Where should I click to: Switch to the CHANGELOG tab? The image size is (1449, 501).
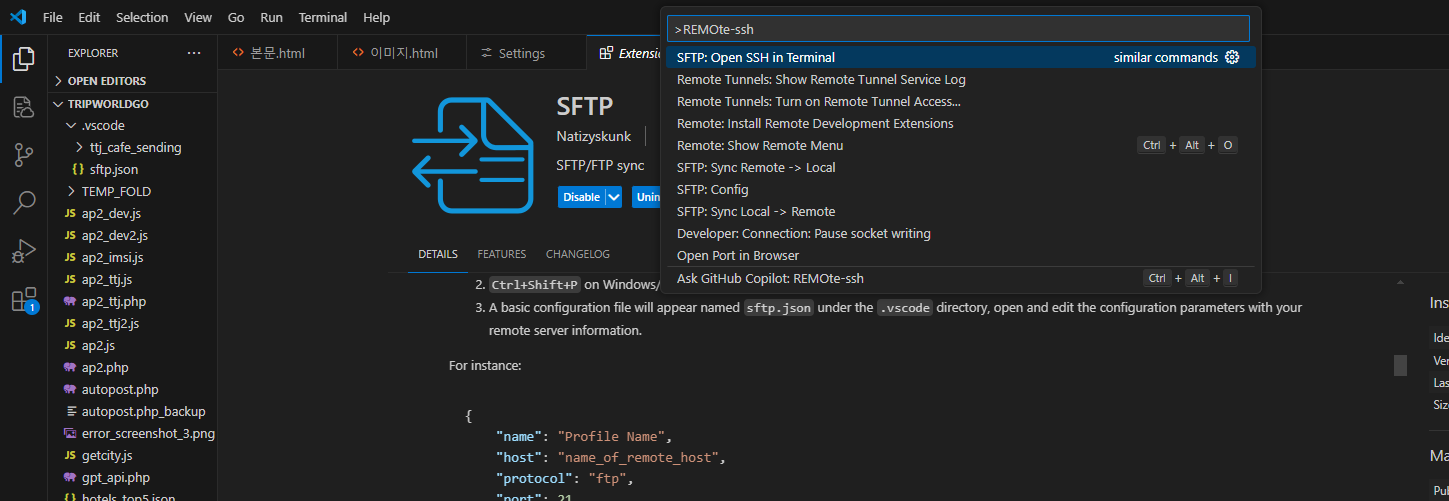(577, 254)
